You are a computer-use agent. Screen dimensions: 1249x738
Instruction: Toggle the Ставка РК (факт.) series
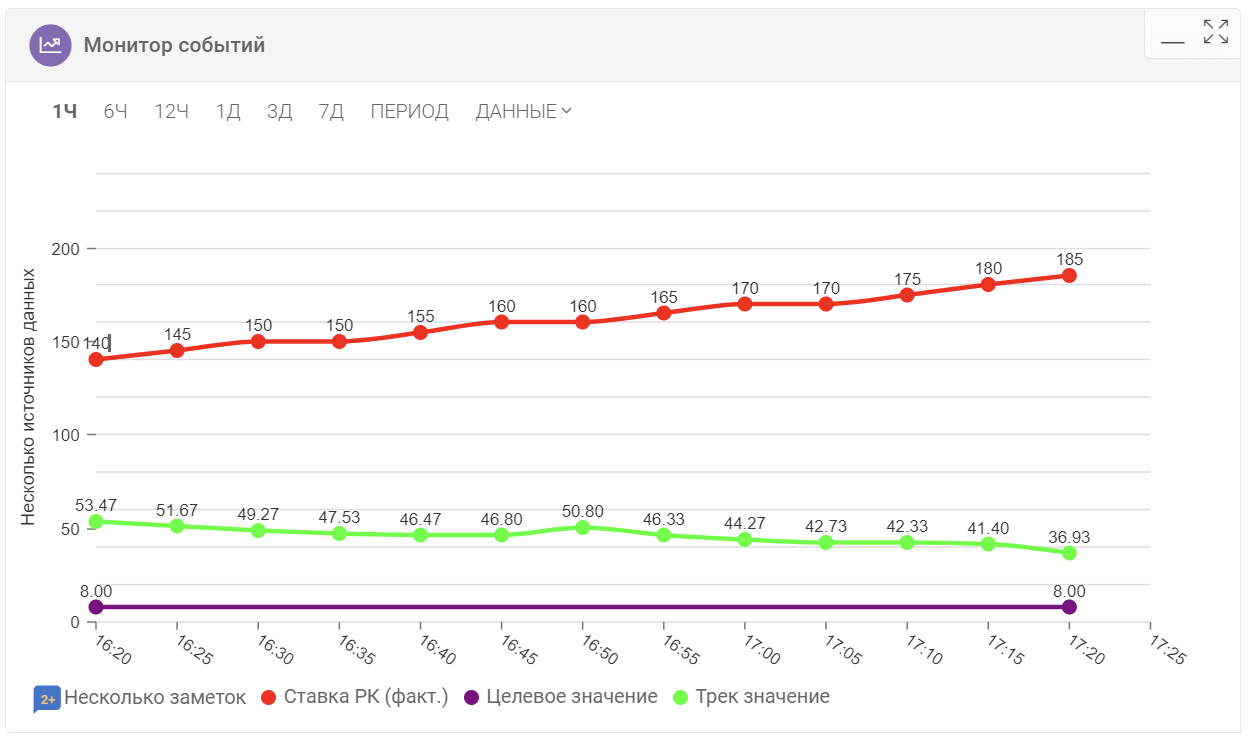click(x=354, y=697)
